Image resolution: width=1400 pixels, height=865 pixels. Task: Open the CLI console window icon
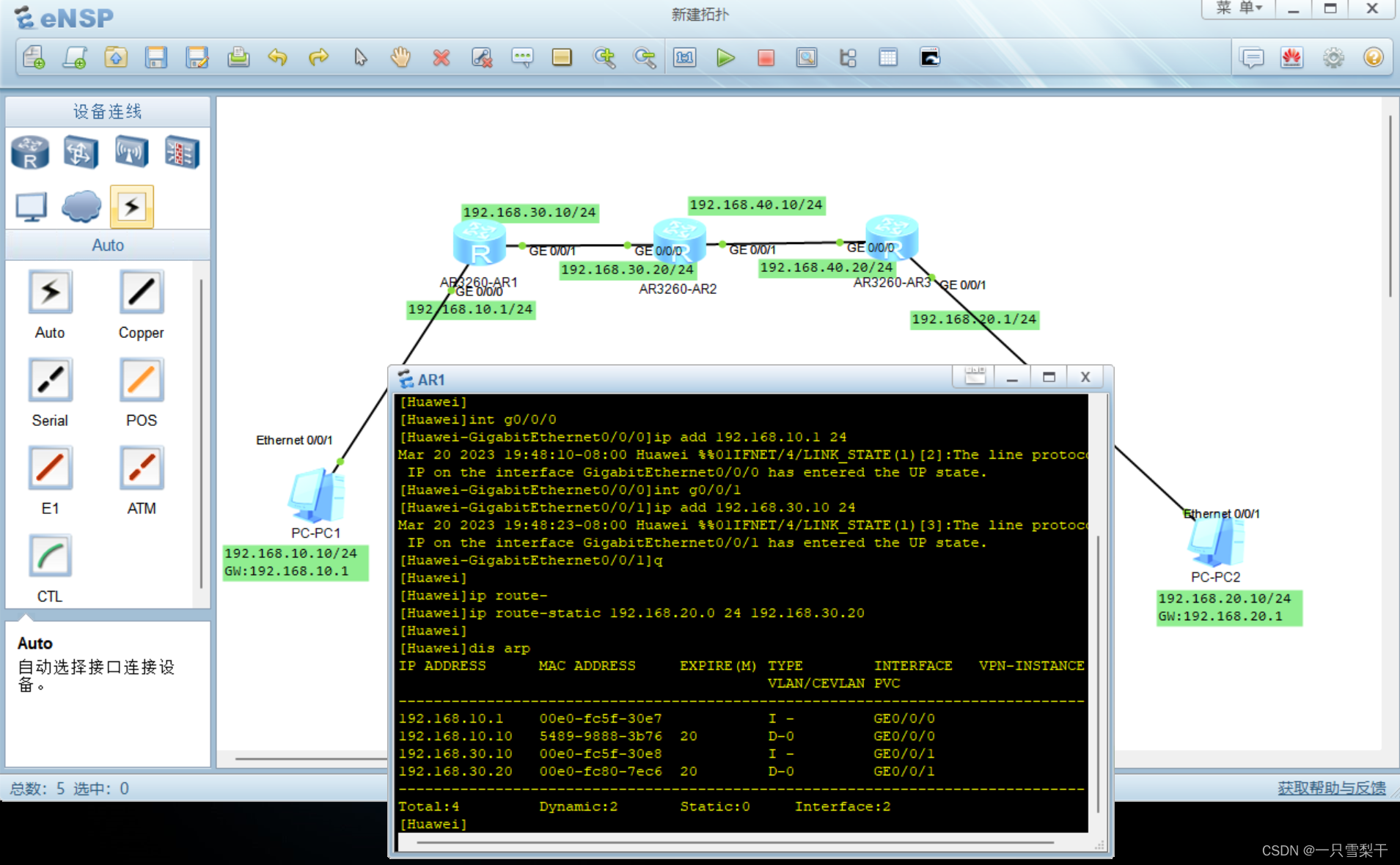tap(929, 57)
